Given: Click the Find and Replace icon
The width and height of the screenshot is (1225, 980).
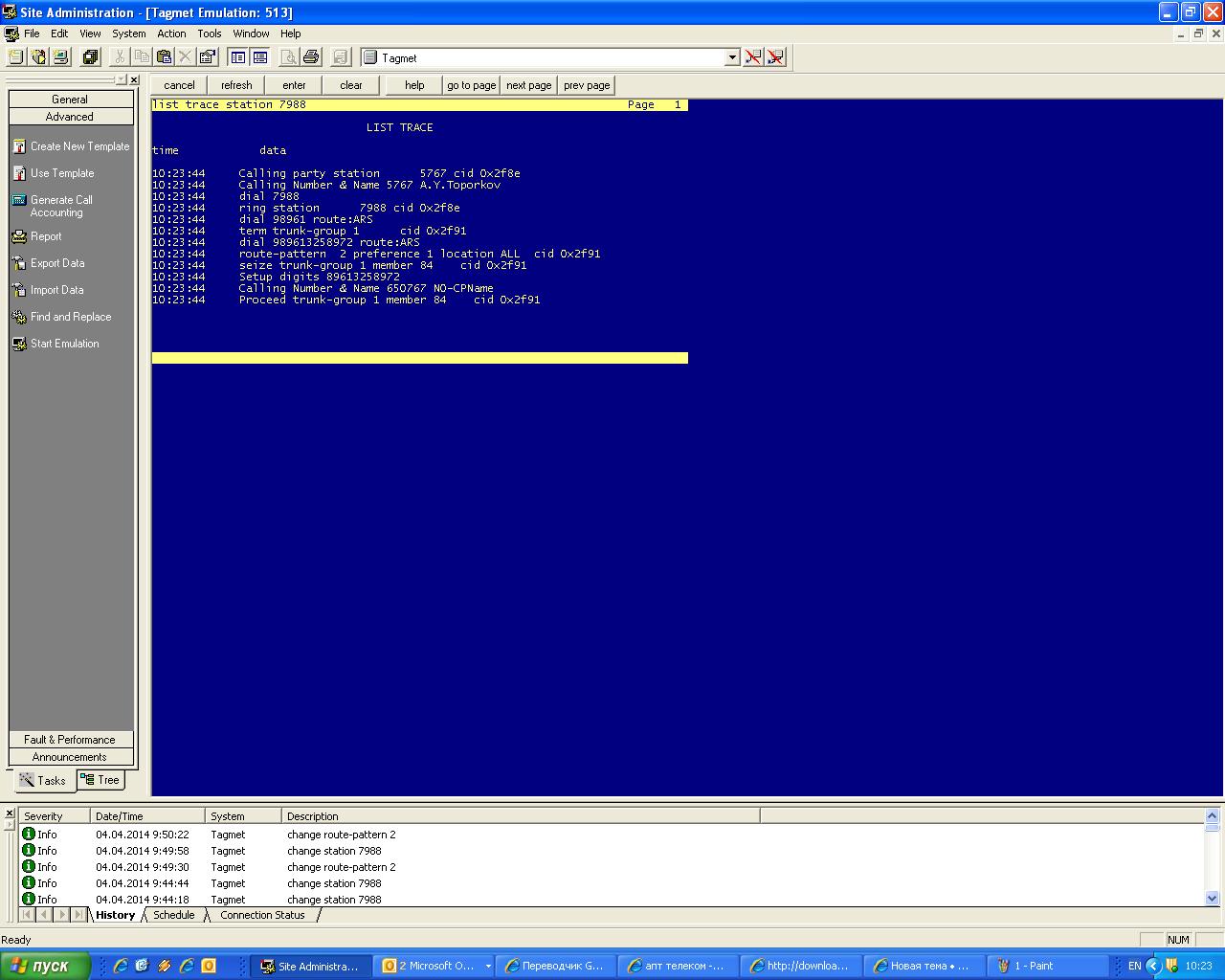Looking at the screenshot, I should [19, 317].
